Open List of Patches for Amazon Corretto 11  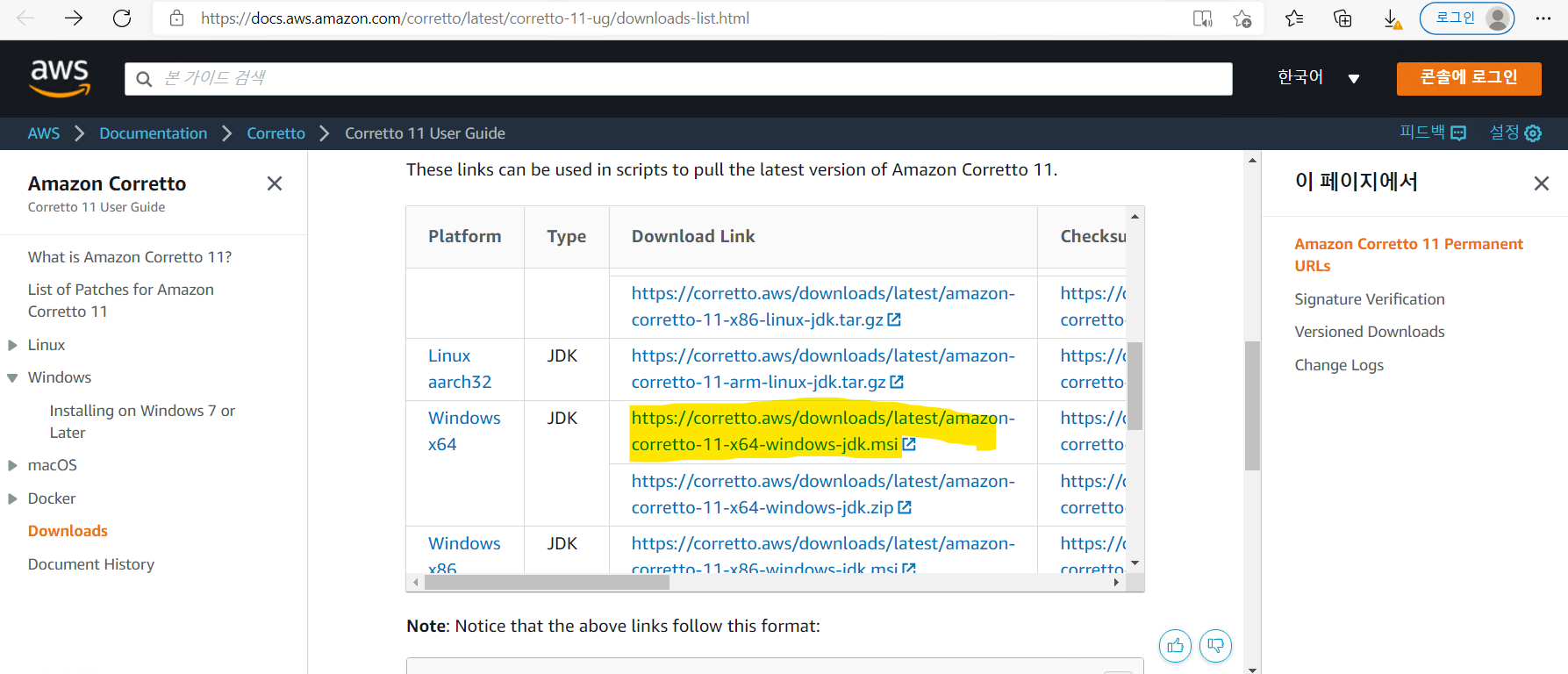(x=121, y=300)
